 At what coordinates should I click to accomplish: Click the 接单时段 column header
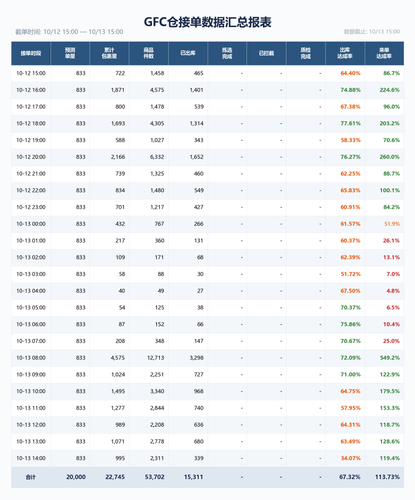click(31, 53)
